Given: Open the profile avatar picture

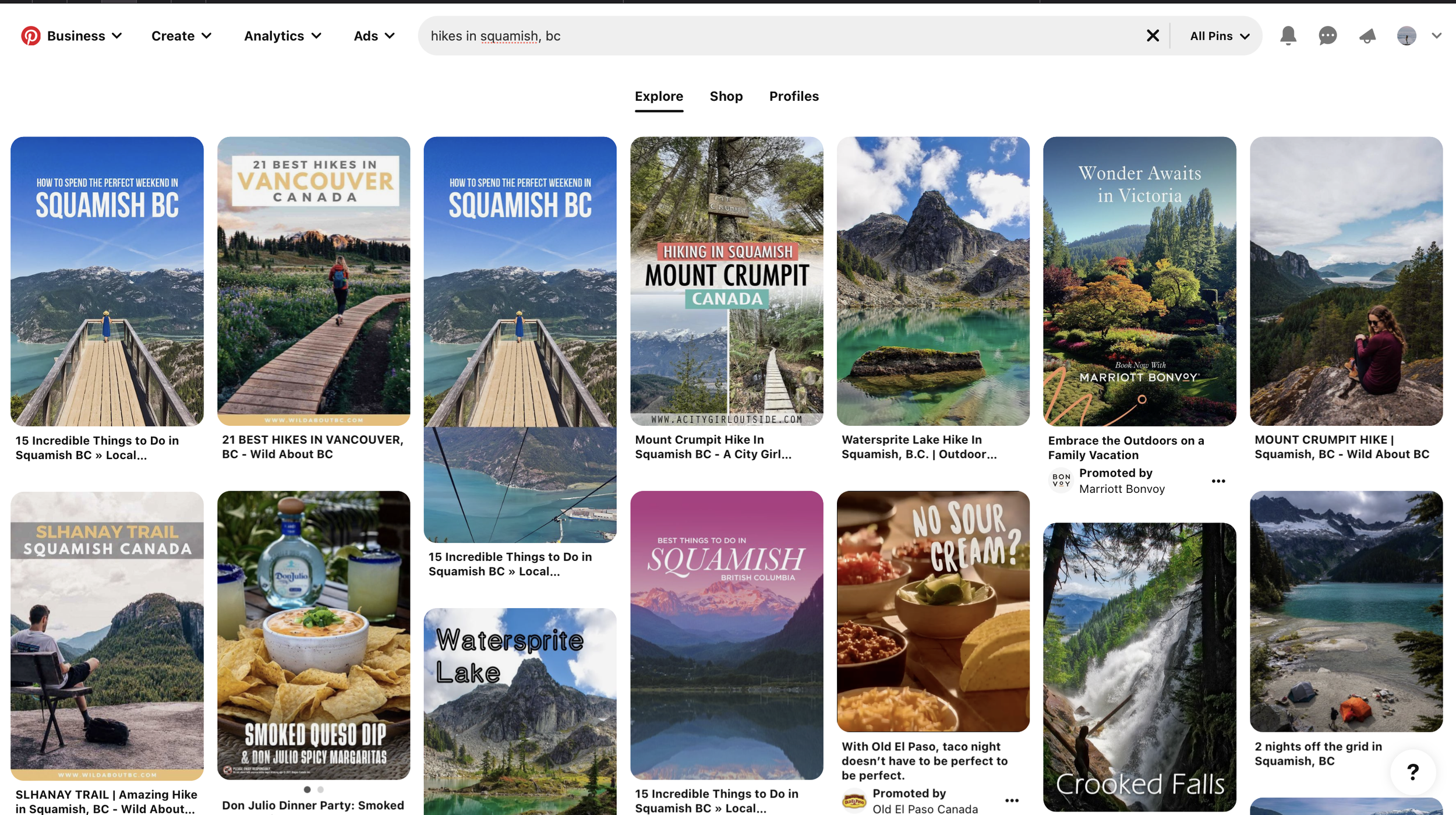Looking at the screenshot, I should (1406, 36).
